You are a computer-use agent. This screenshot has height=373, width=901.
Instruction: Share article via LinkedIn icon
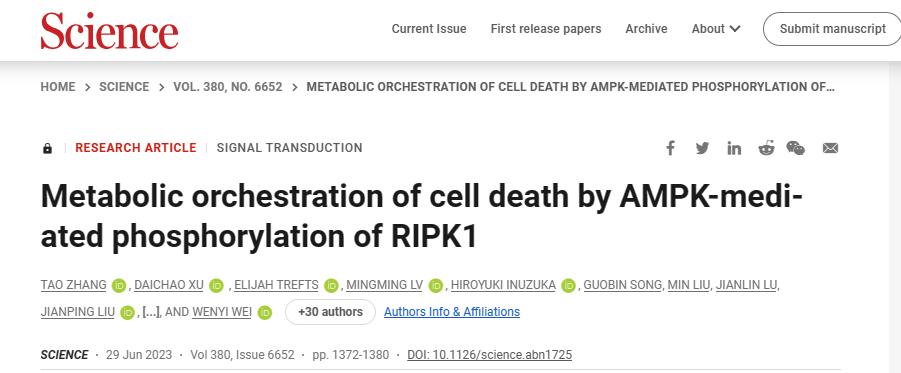point(734,148)
